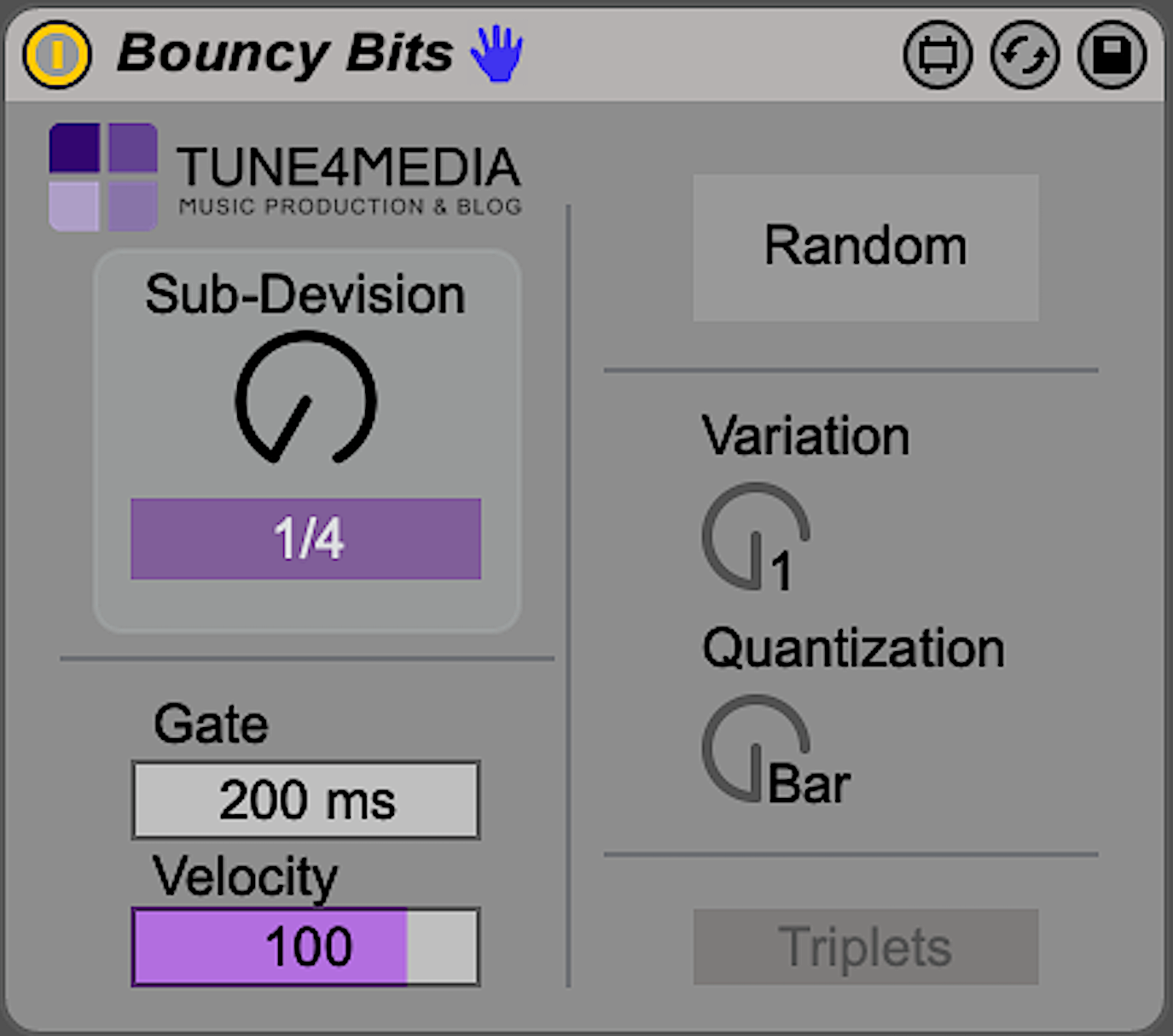This screenshot has height=1036, width=1173.
Task: Click the show/hide device window icon
Action: (x=938, y=55)
